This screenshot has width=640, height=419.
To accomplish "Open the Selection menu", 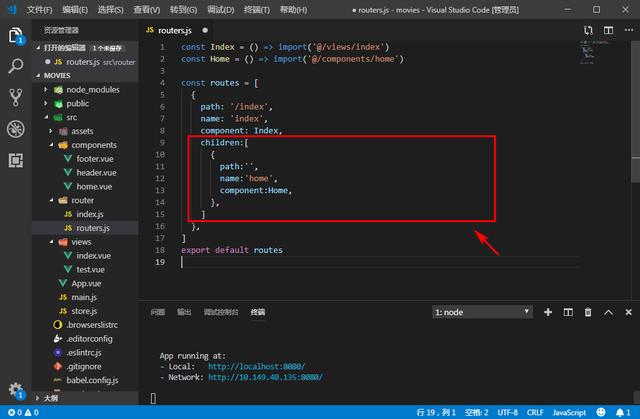I will pyautogui.click(x=110, y=9).
